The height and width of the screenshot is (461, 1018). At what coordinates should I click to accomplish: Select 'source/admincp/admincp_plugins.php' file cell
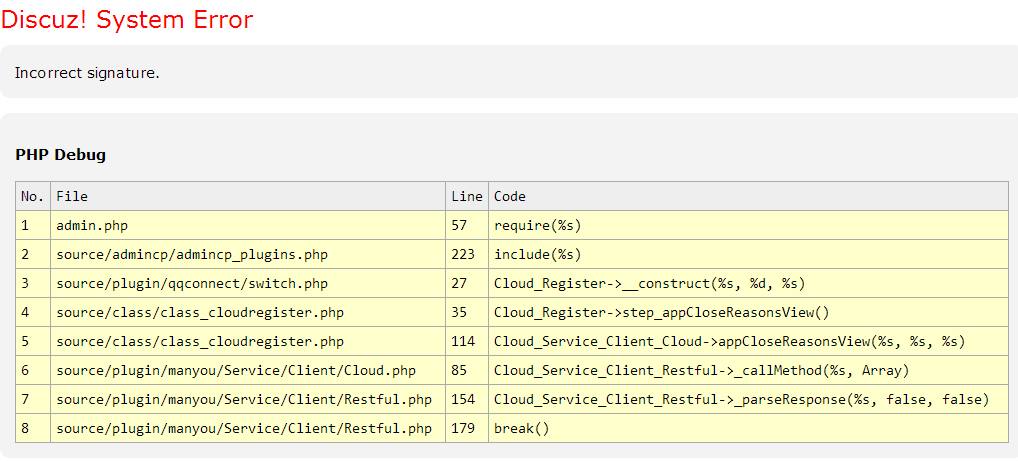click(248, 255)
